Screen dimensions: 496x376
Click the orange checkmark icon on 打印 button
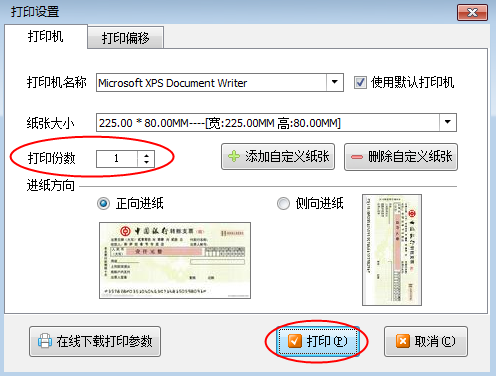(295, 341)
